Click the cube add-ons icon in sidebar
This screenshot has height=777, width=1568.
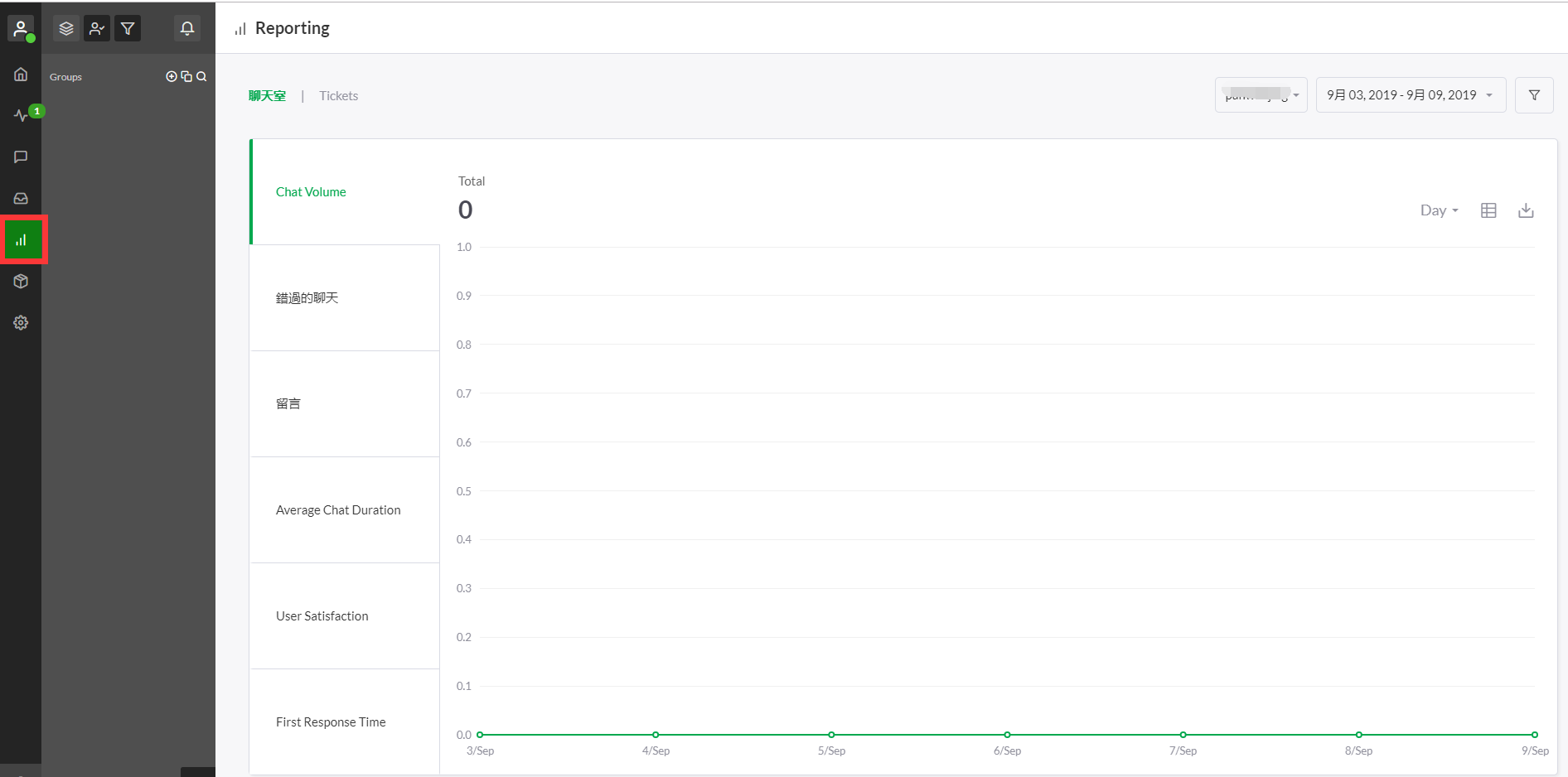click(x=21, y=282)
